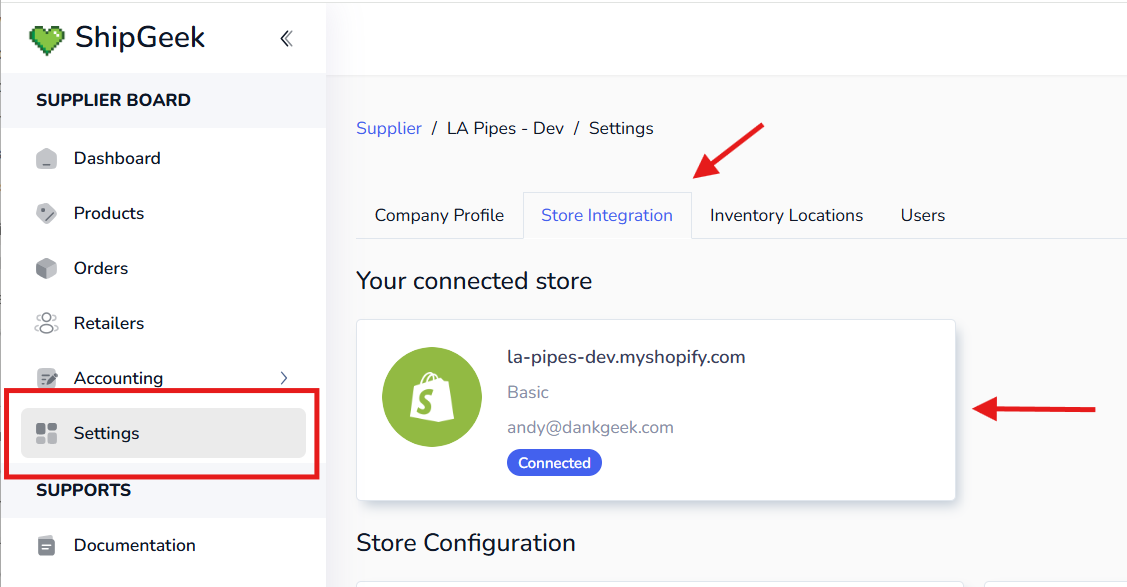Viewport: 1127px width, 587px height.
Task: Click the Settings breadcrumb text
Action: pos(621,129)
